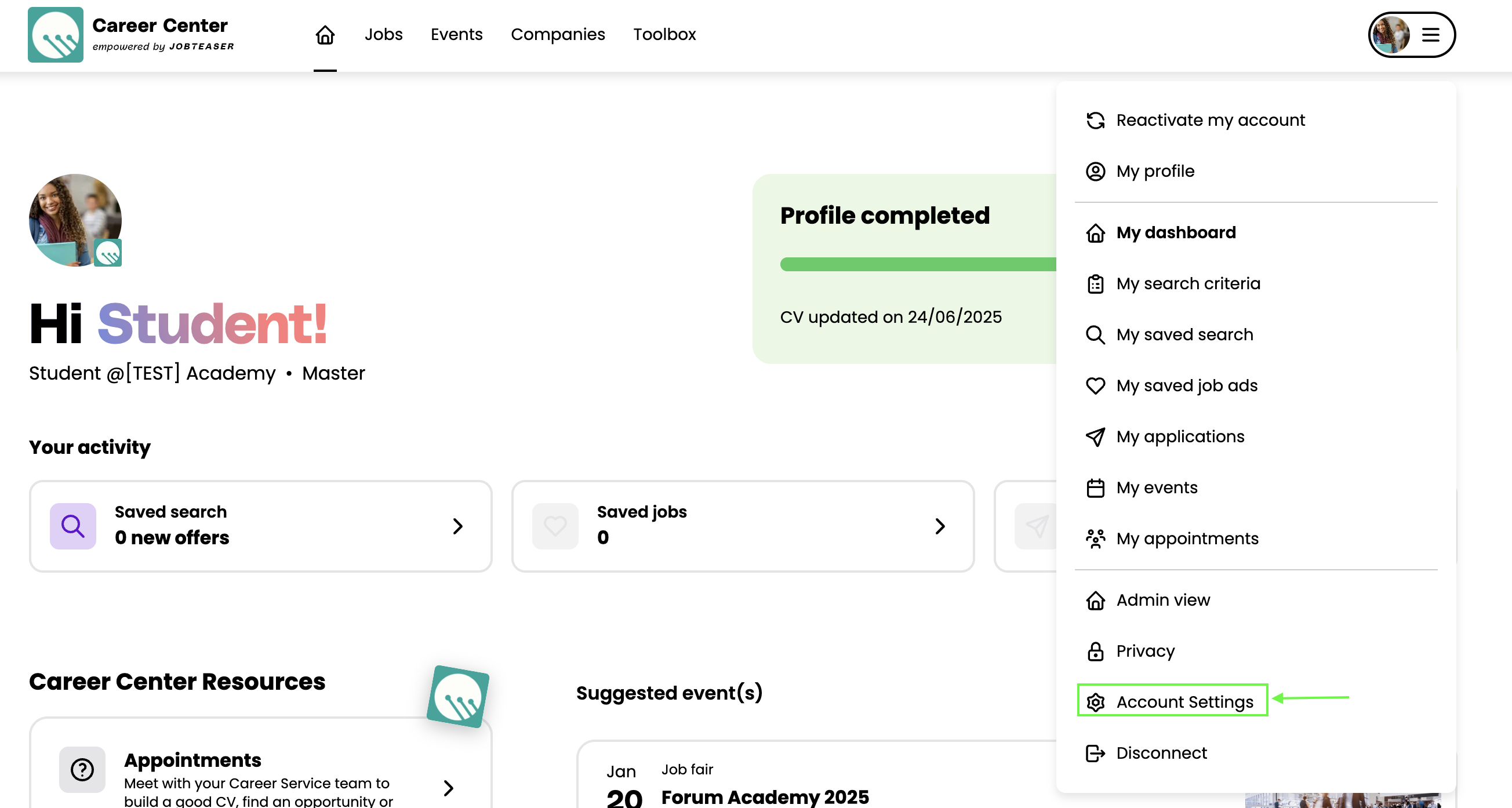Open the Forum Academy 2025 event

765,796
